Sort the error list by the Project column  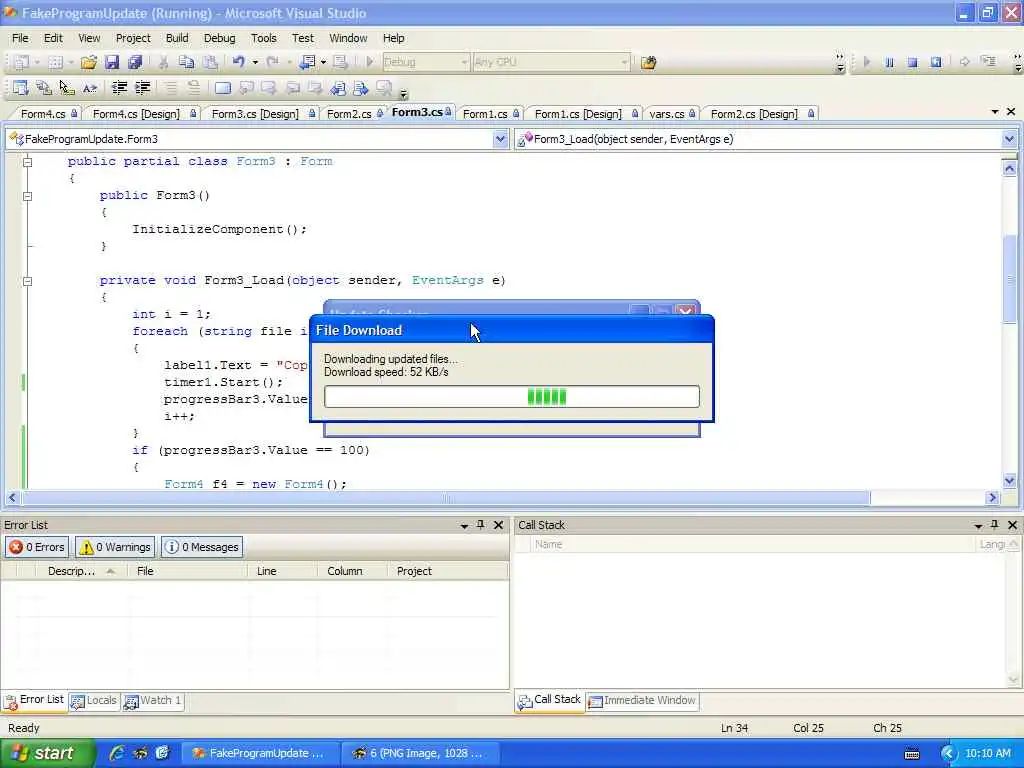tap(447, 571)
